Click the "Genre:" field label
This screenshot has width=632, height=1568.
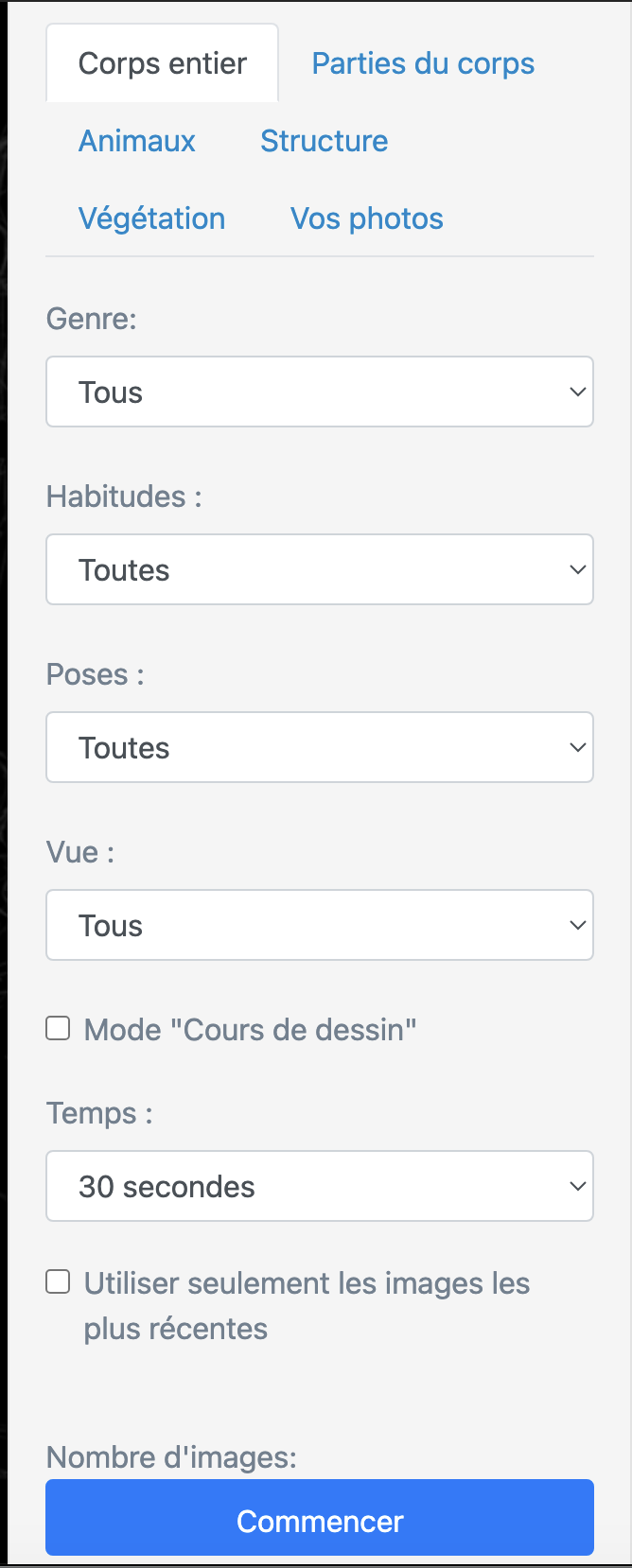(x=92, y=319)
